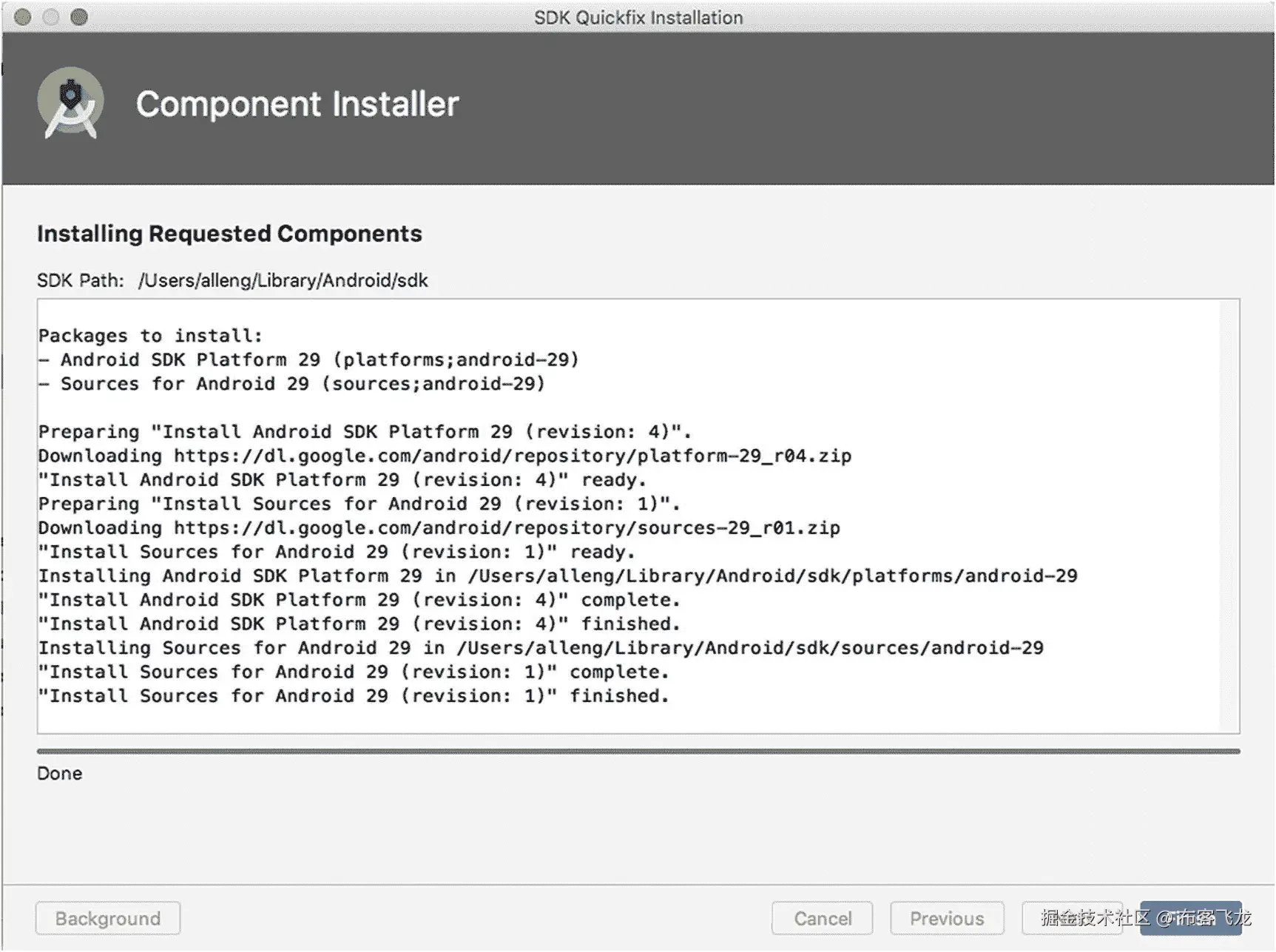Click the last 'Install Sources' finished log line

354,696
